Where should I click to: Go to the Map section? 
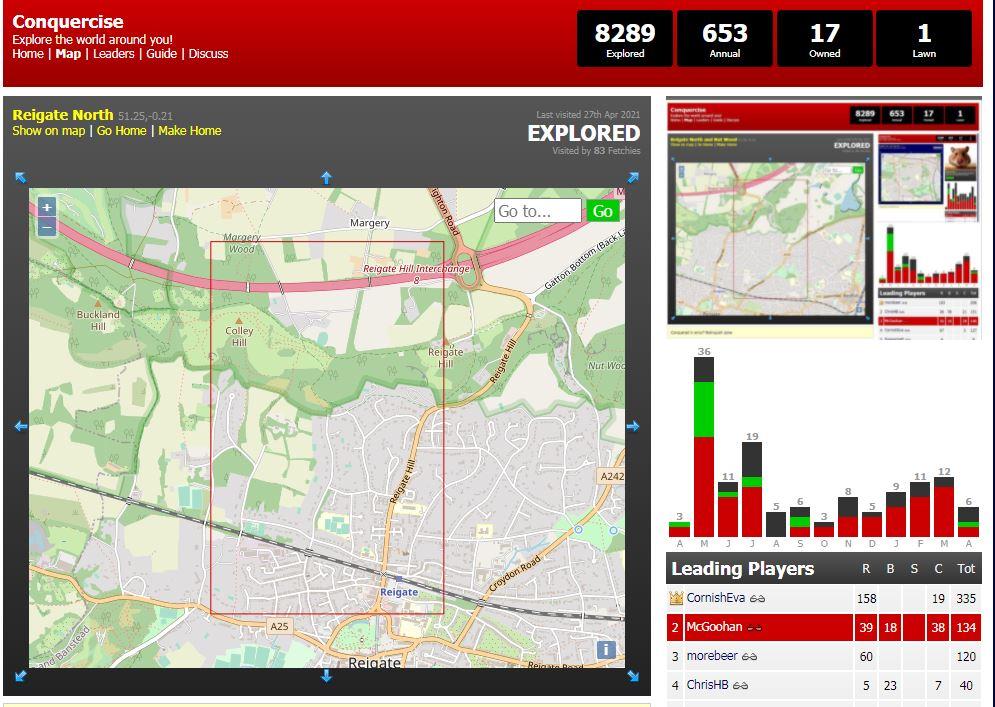[68, 54]
